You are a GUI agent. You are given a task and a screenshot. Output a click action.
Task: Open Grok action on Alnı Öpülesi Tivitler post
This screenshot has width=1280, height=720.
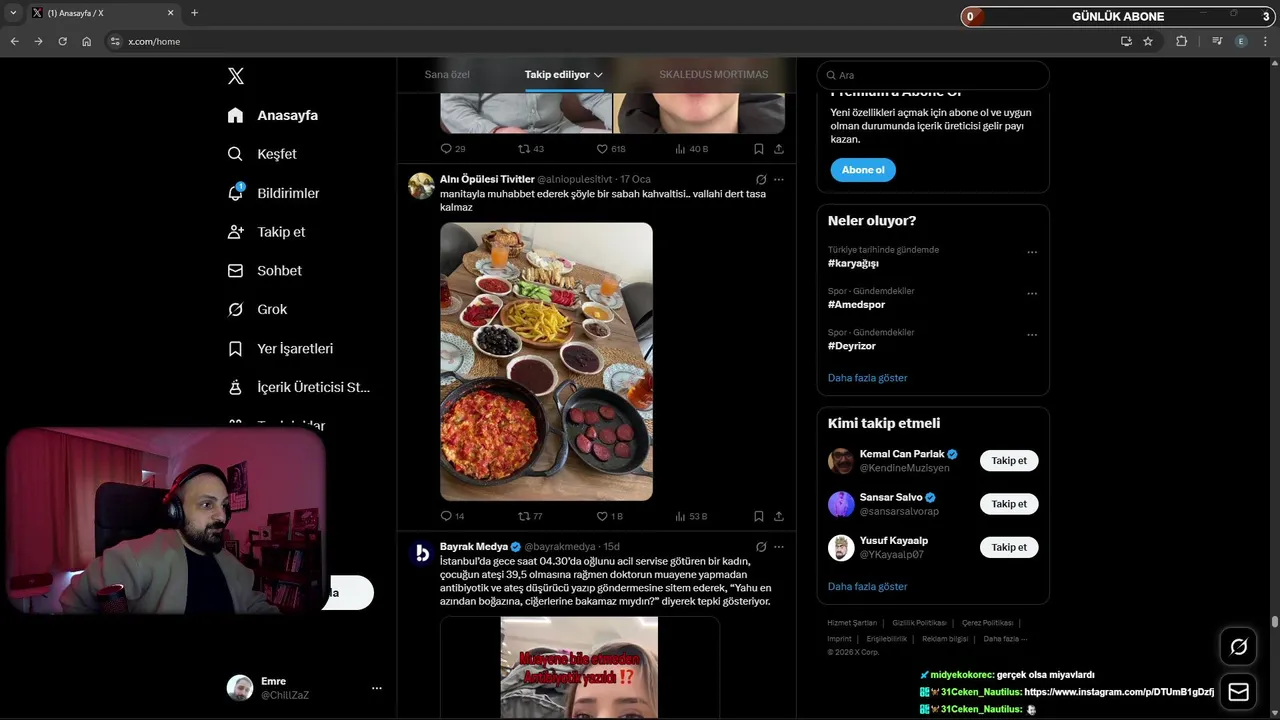point(761,180)
